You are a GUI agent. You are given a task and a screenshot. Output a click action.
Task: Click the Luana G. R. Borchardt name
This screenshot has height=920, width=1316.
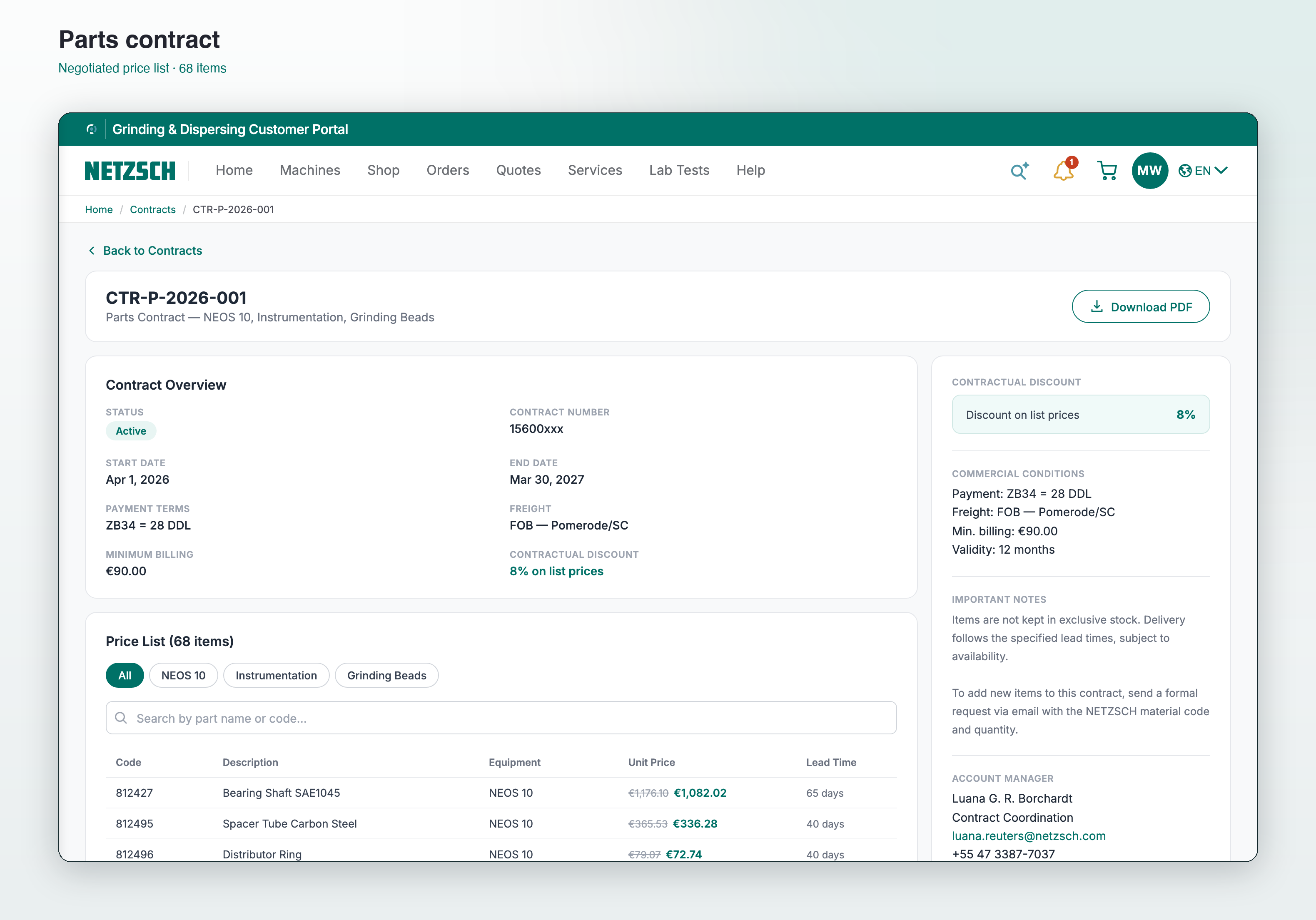click(1012, 798)
